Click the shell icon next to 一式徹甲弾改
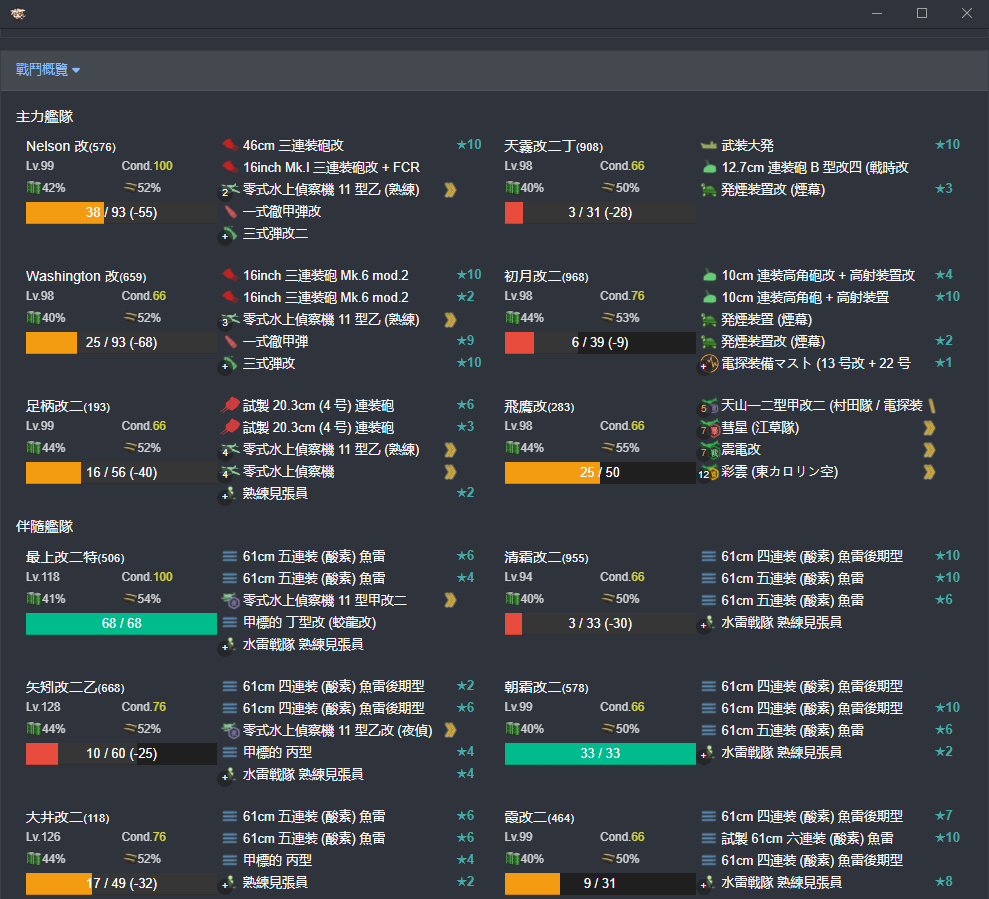Screen dimensions: 989x899 pyautogui.click(x=229, y=212)
